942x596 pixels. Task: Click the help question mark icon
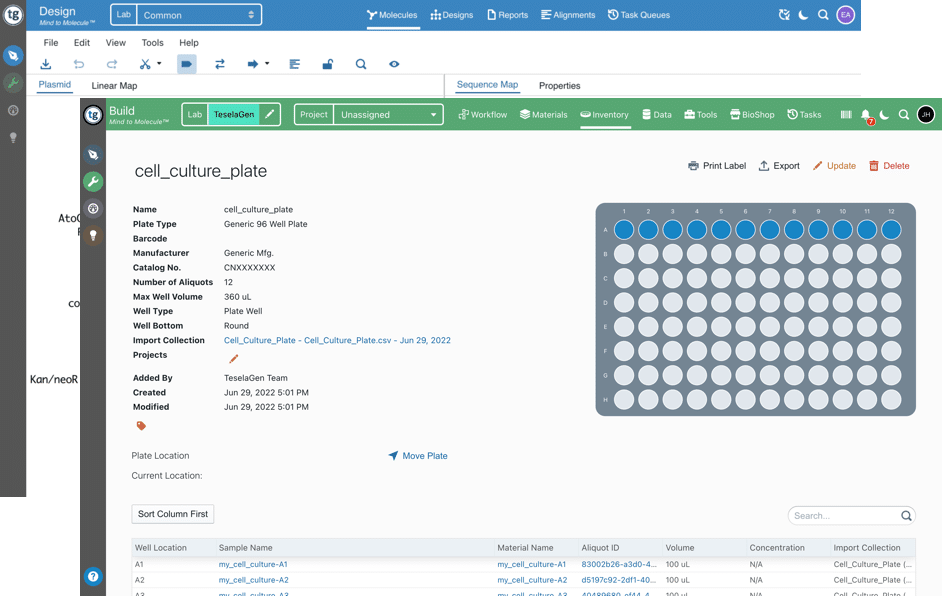click(93, 576)
